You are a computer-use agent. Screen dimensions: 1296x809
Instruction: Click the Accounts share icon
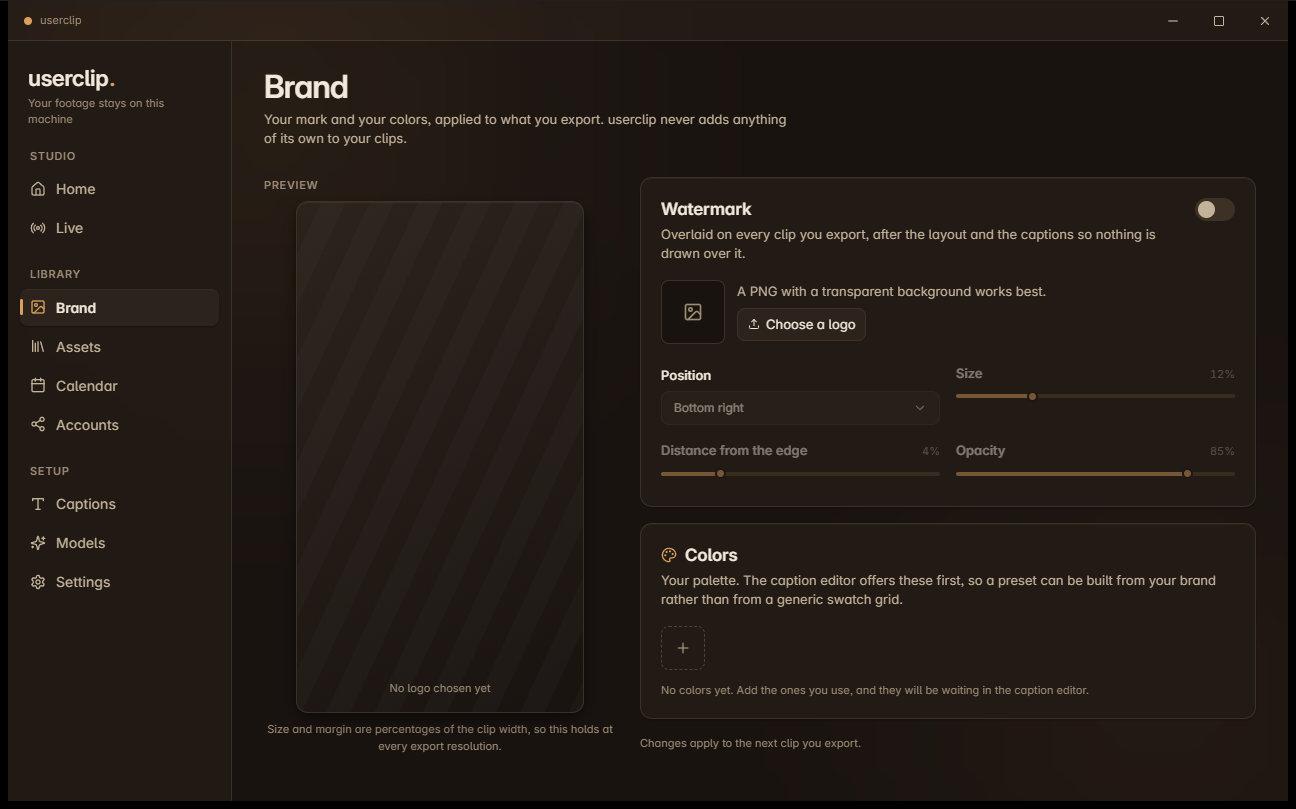[38, 425]
